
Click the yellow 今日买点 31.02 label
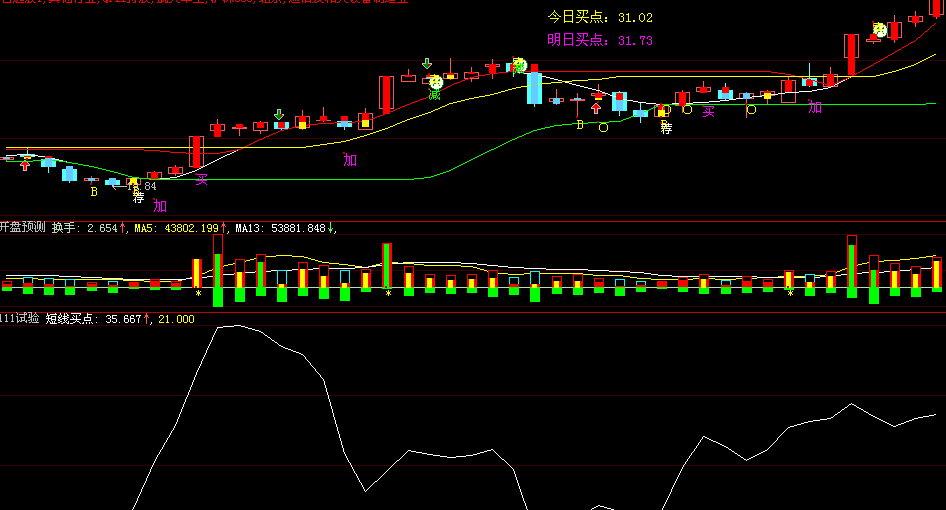click(600, 18)
